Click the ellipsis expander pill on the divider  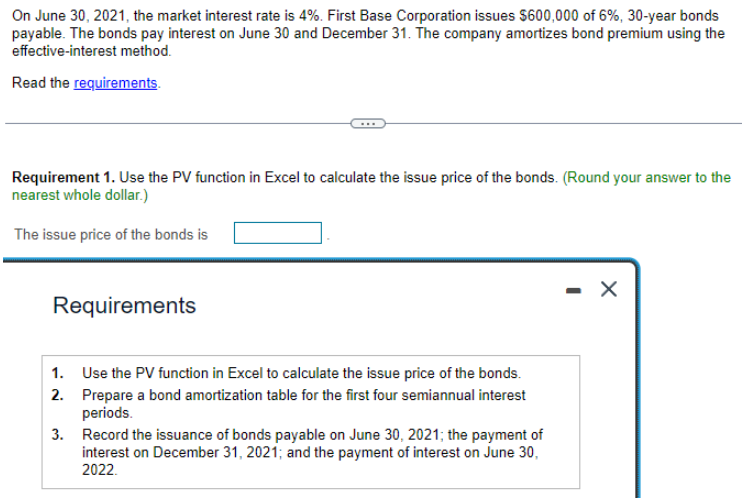point(368,124)
